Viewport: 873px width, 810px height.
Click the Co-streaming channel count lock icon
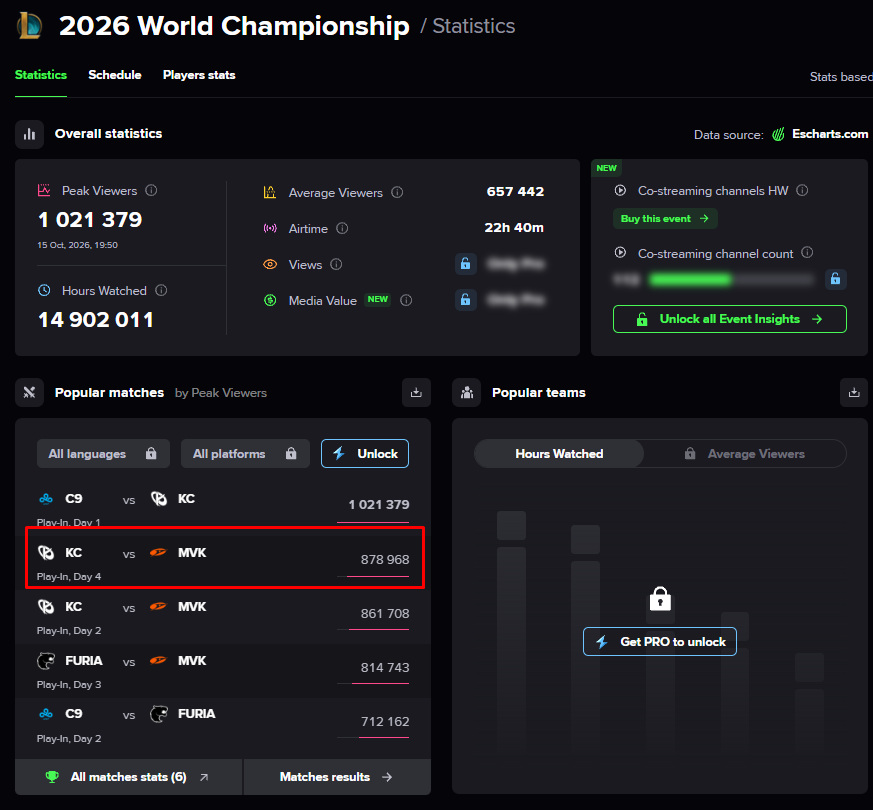click(x=835, y=279)
